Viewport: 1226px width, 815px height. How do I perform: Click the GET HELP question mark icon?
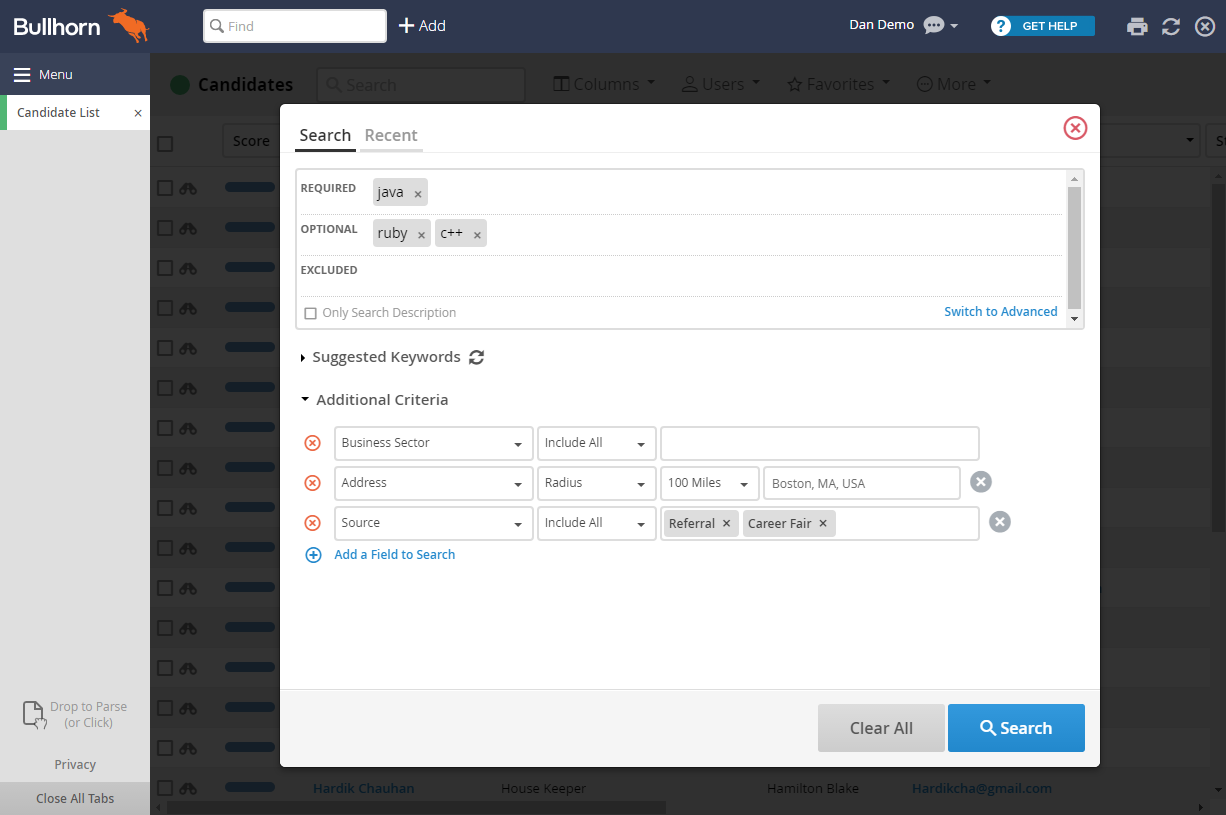(1001, 26)
